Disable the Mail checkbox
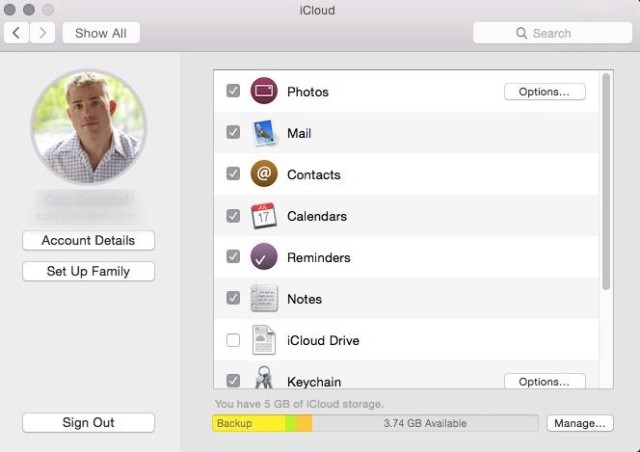This screenshot has height=452, width=640. click(x=233, y=133)
